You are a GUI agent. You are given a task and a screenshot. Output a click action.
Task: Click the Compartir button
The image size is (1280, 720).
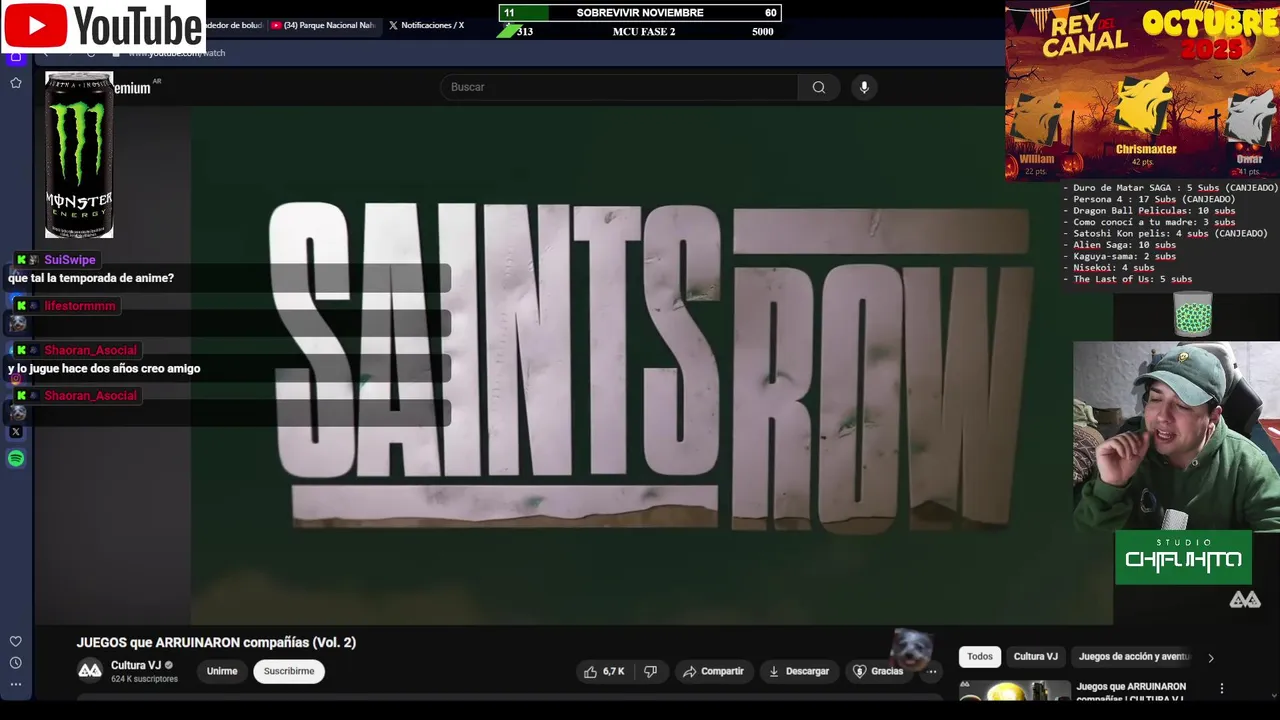click(x=713, y=671)
